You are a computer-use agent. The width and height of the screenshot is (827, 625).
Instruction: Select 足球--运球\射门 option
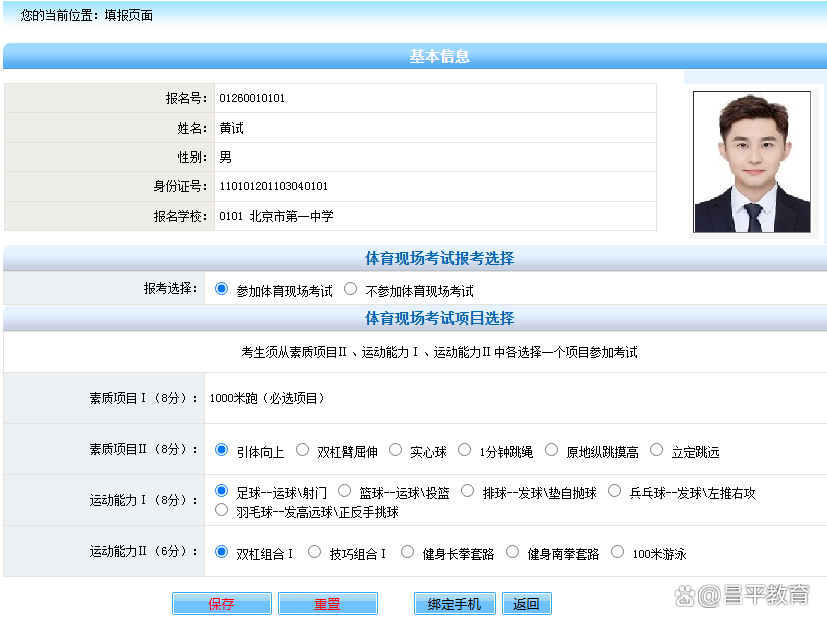click(x=222, y=491)
